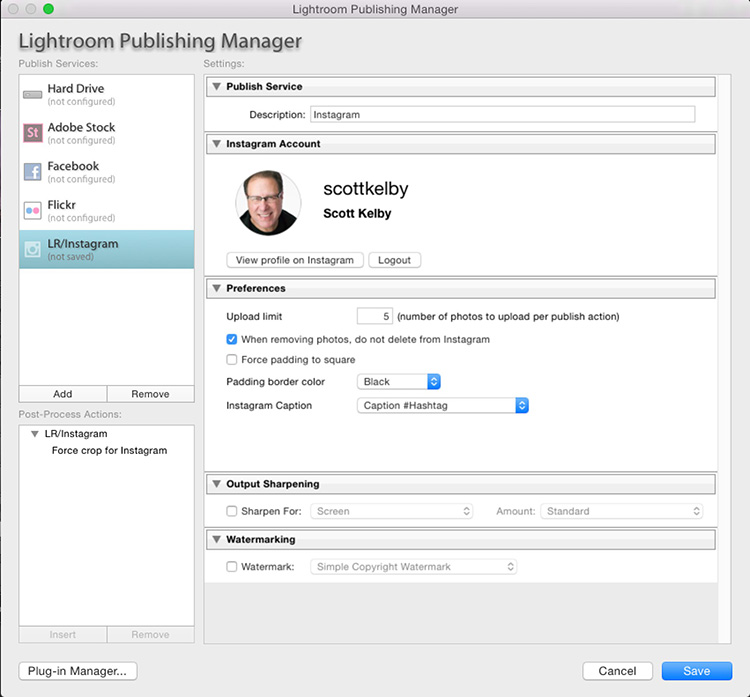The width and height of the screenshot is (750, 697).
Task: Click the green zoom window button
Action: (x=48, y=9)
